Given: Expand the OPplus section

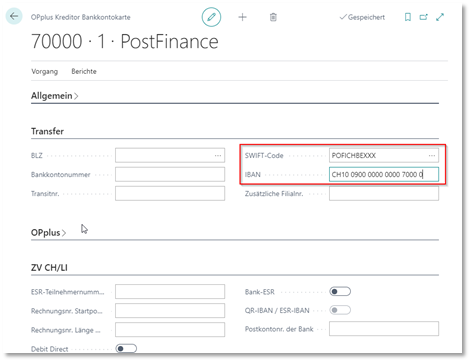Looking at the screenshot, I should click(48, 232).
